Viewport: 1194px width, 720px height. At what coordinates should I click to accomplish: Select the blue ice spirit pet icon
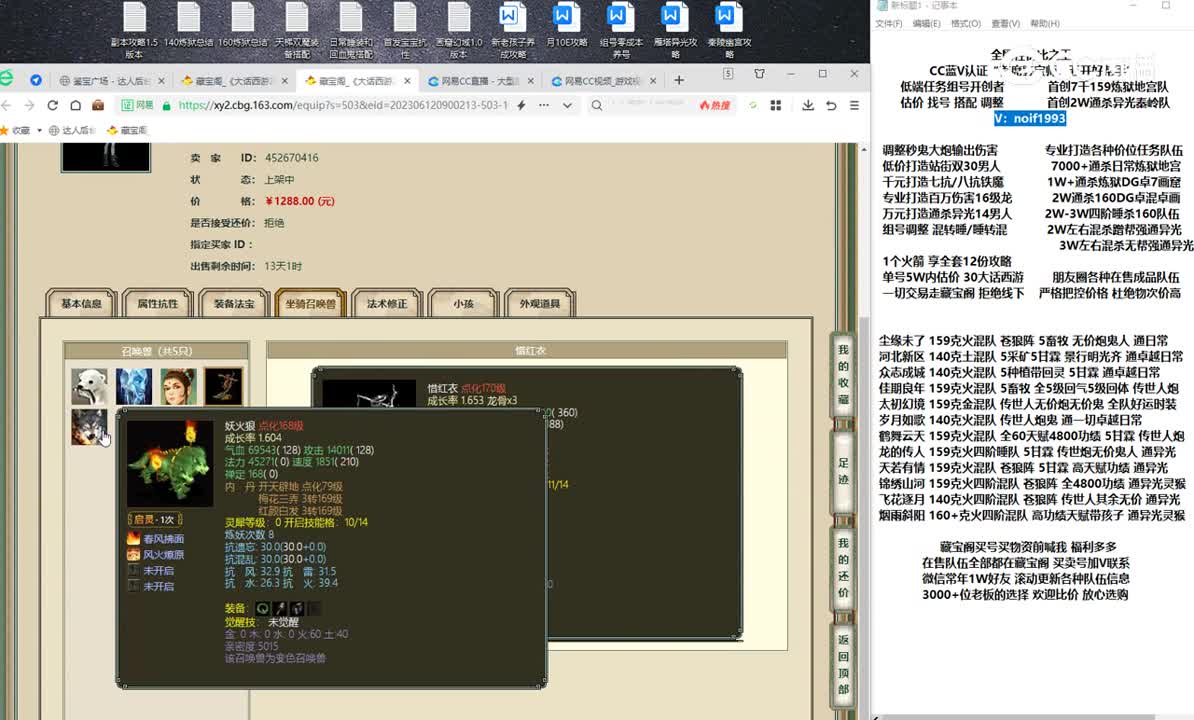(134, 386)
